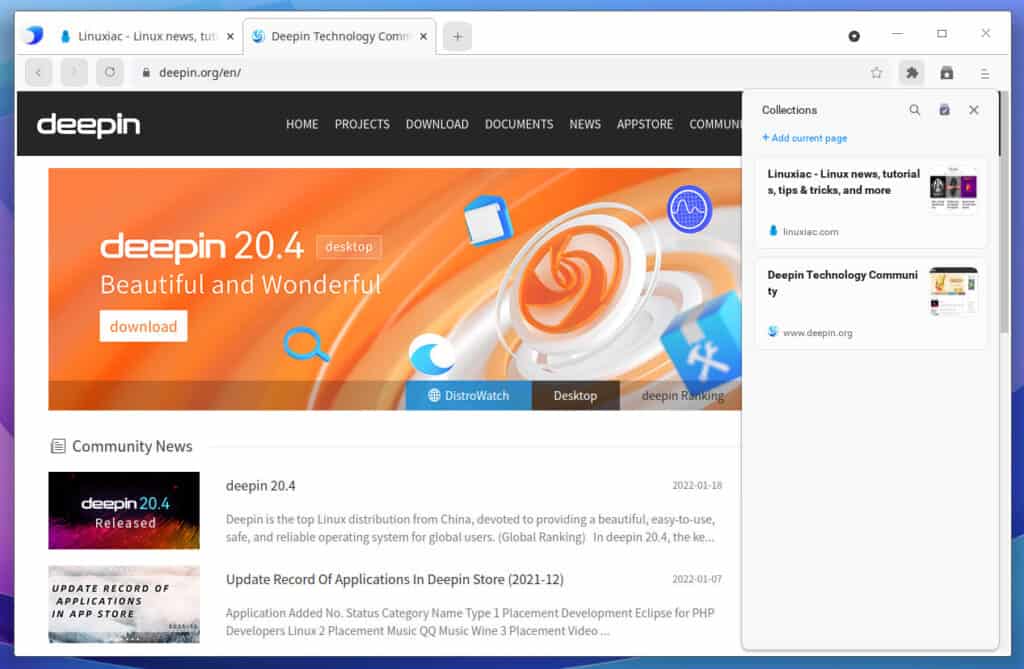Reload the current page
Screen dimensions: 1024x669
pos(110,73)
